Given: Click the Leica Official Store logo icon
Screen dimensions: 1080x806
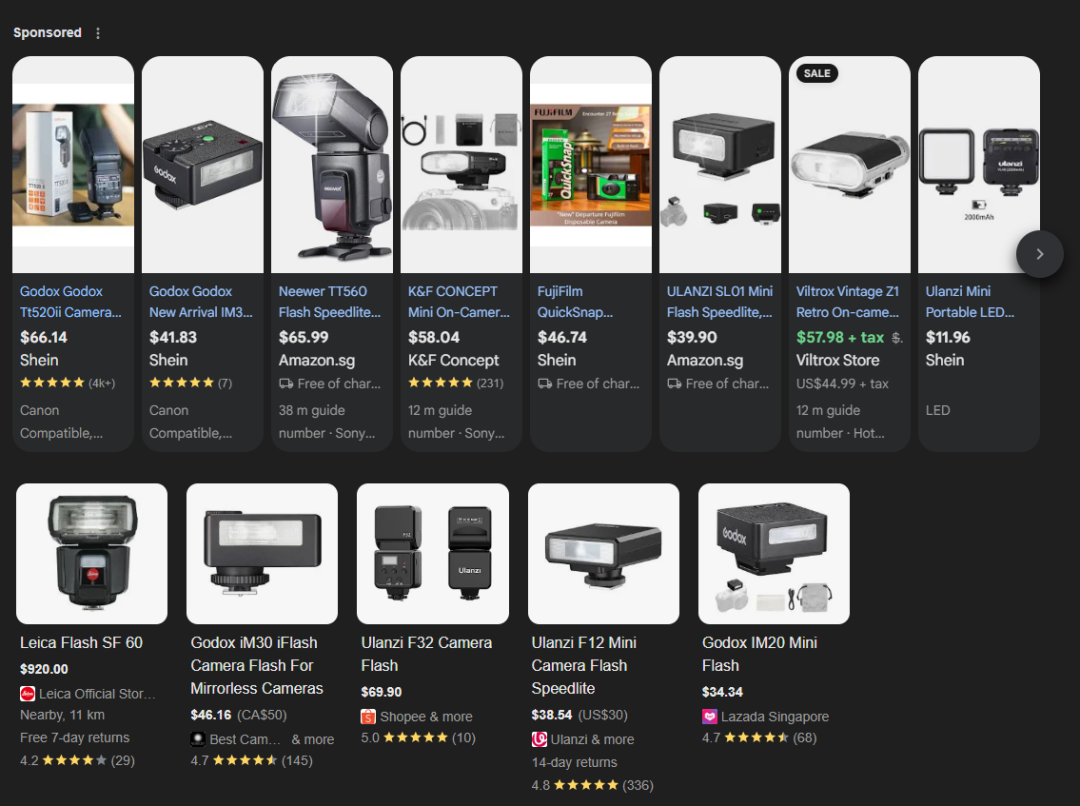Looking at the screenshot, I should pyautogui.click(x=28, y=694).
